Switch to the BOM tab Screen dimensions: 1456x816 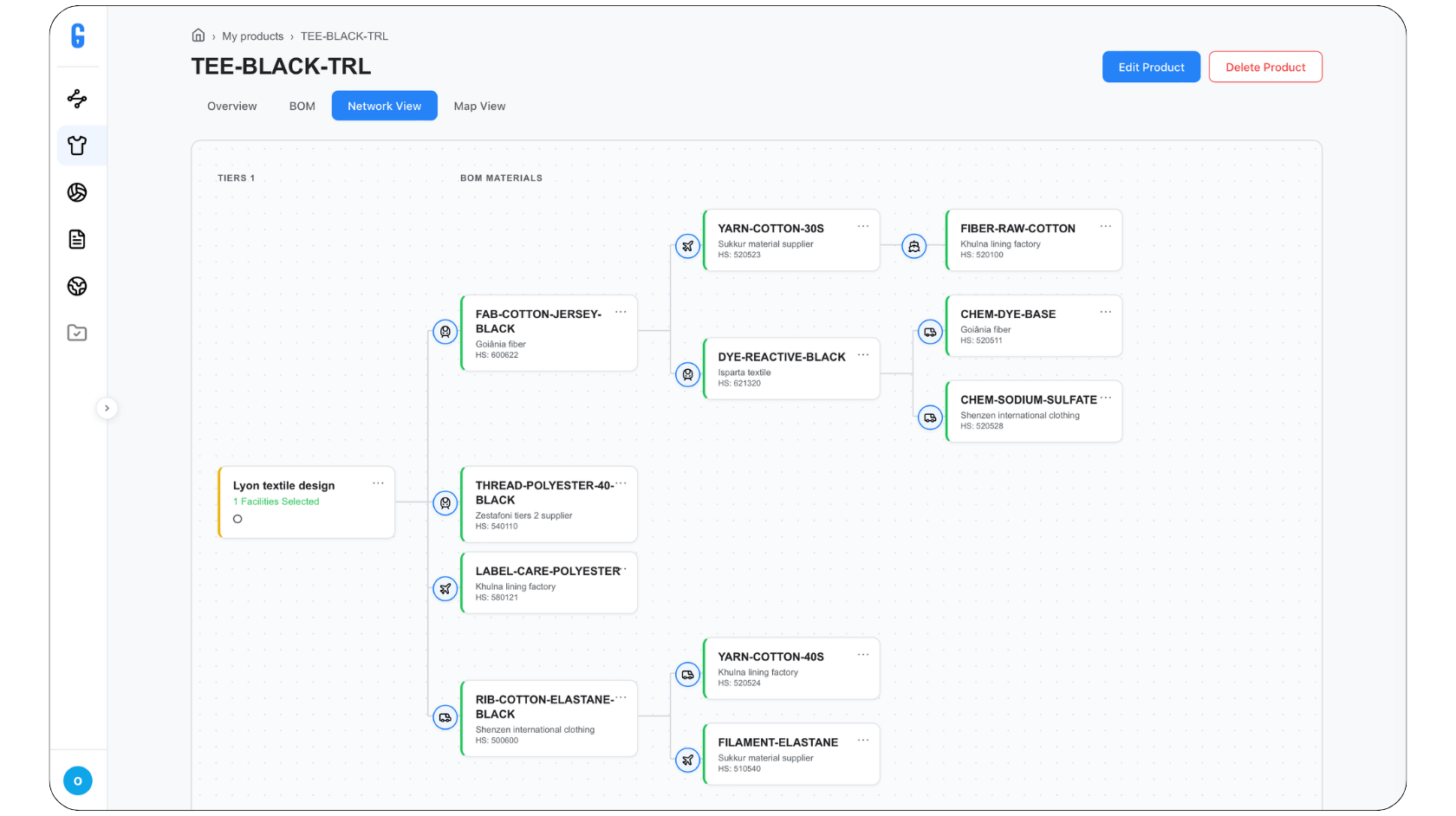302,106
